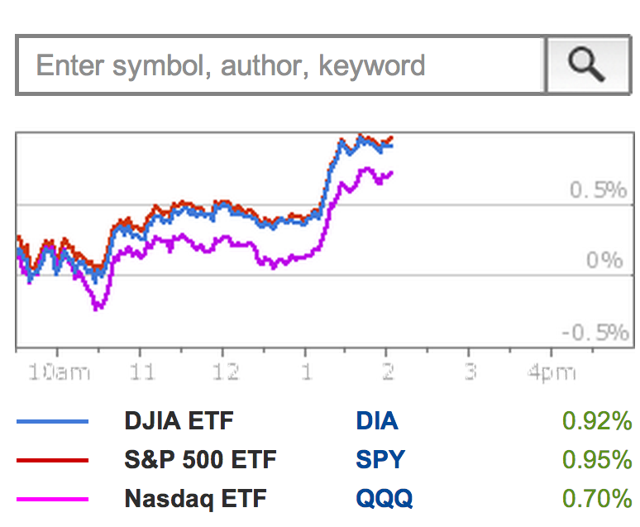Click the 0% gridline label on chart

coord(605,260)
